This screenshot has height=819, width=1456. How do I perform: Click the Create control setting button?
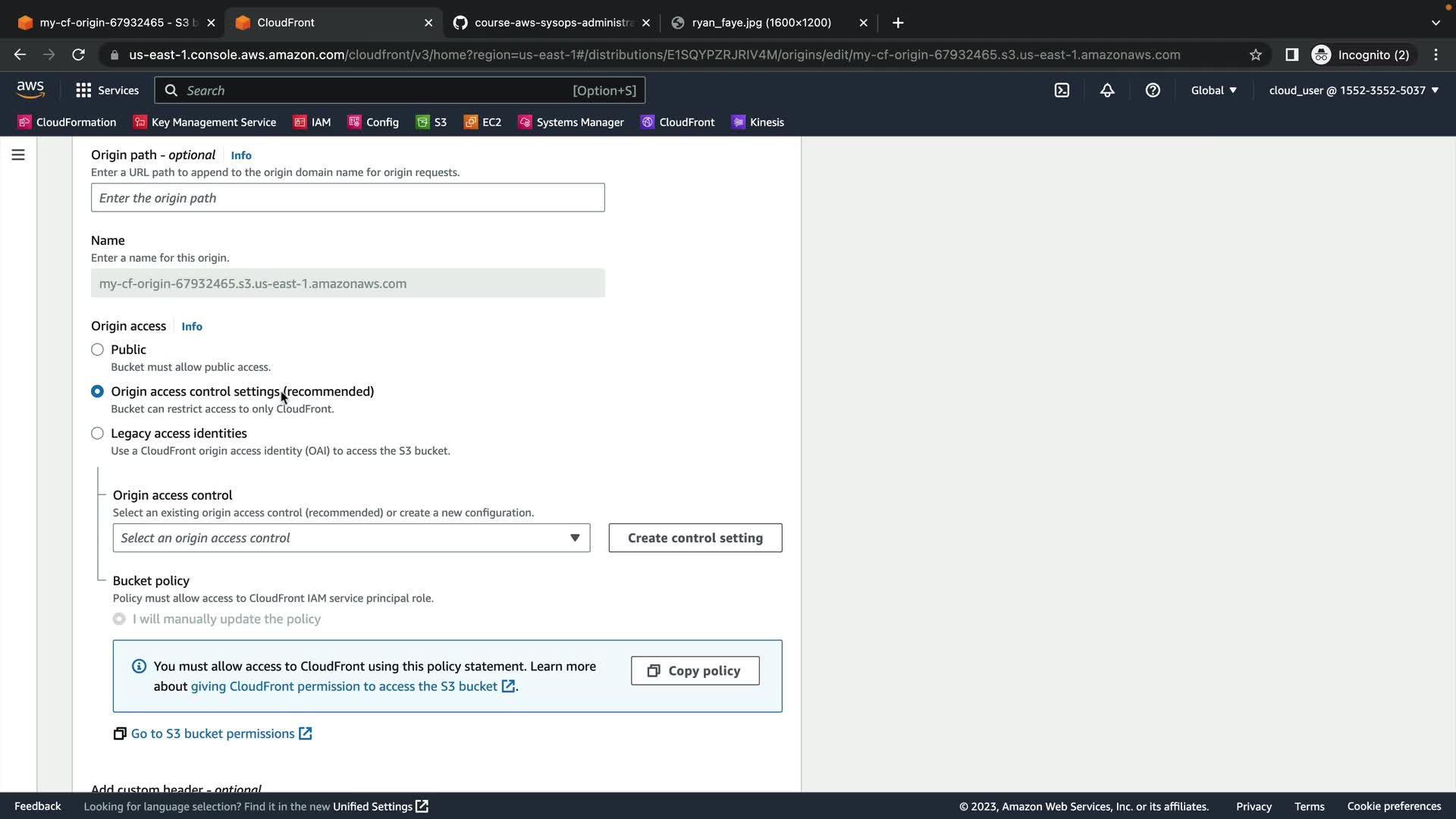pyautogui.click(x=695, y=538)
